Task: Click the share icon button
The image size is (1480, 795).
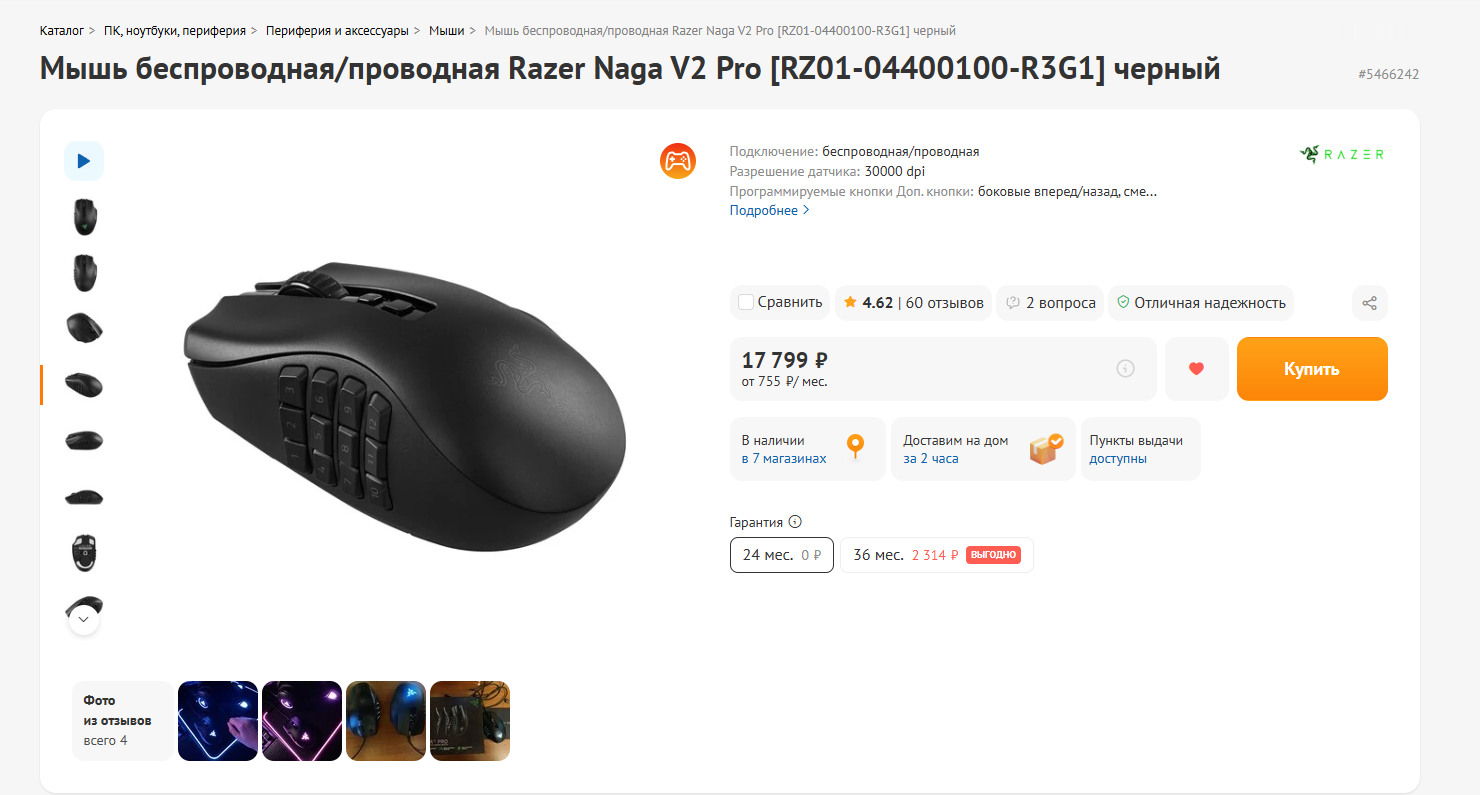Action: pyautogui.click(x=1370, y=303)
